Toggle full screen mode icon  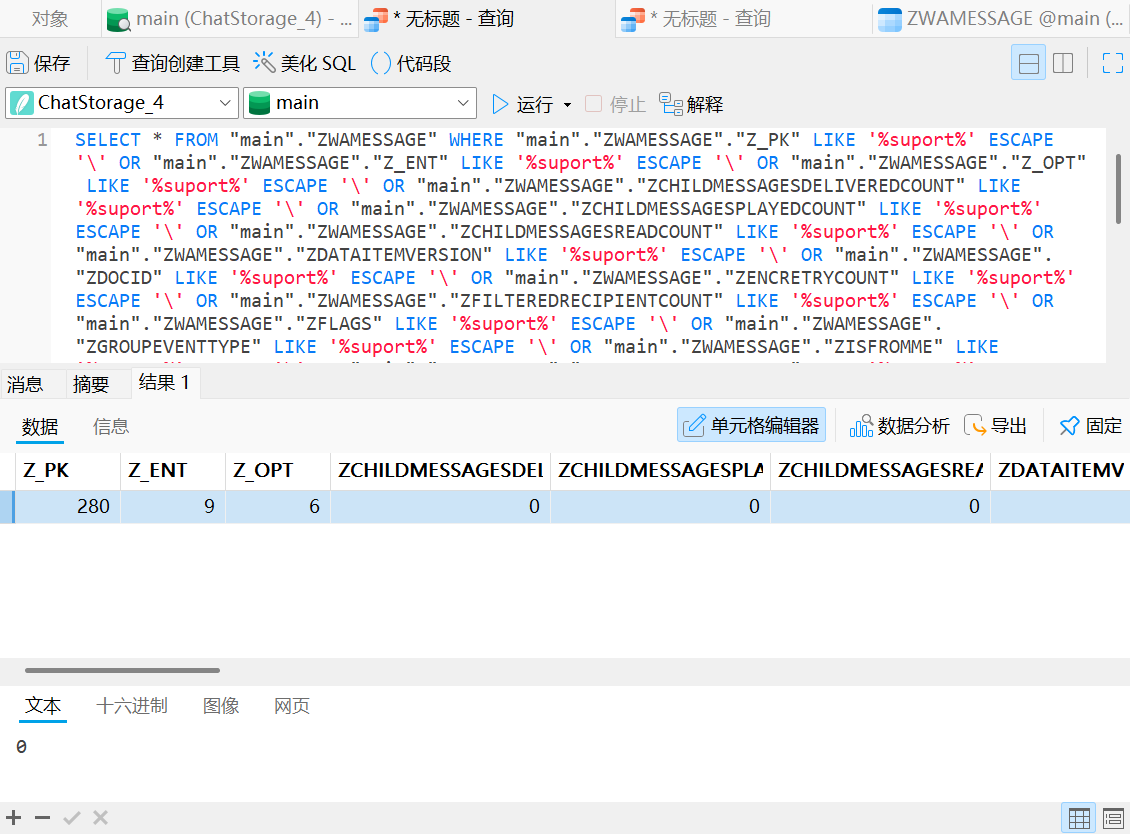tap(1113, 63)
